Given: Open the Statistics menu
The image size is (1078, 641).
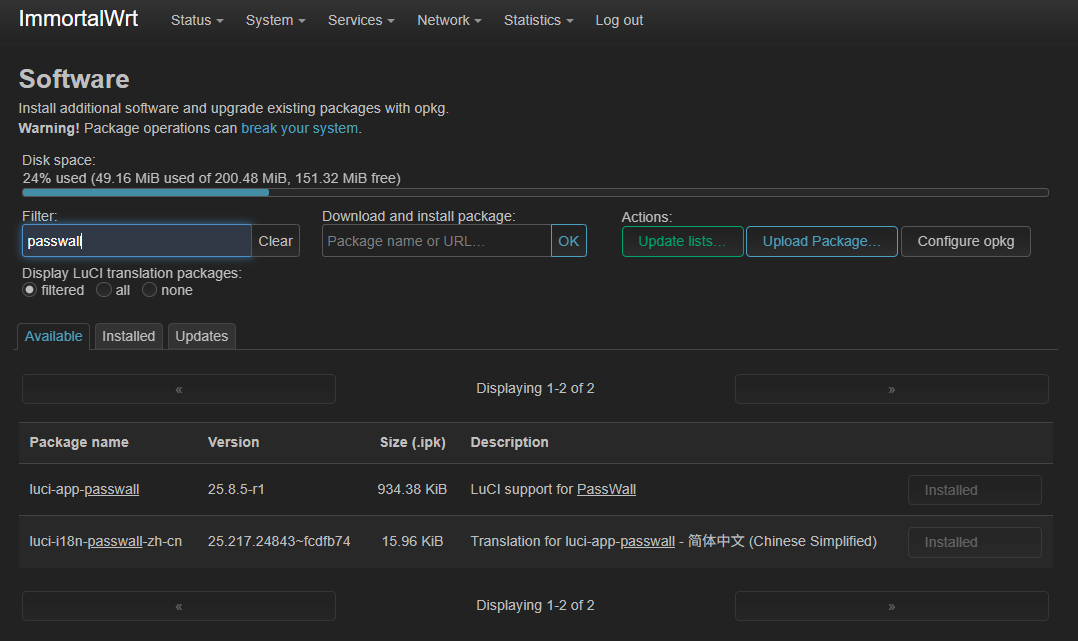Looking at the screenshot, I should point(538,20).
